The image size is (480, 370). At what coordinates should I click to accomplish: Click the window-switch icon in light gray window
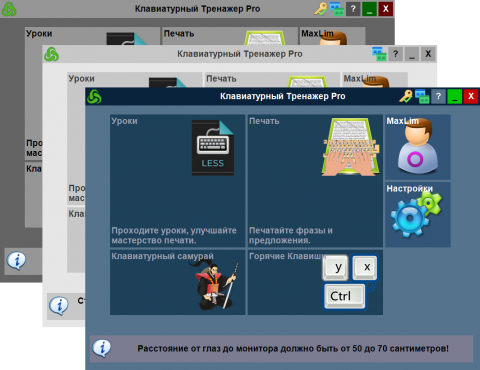[x=379, y=54]
